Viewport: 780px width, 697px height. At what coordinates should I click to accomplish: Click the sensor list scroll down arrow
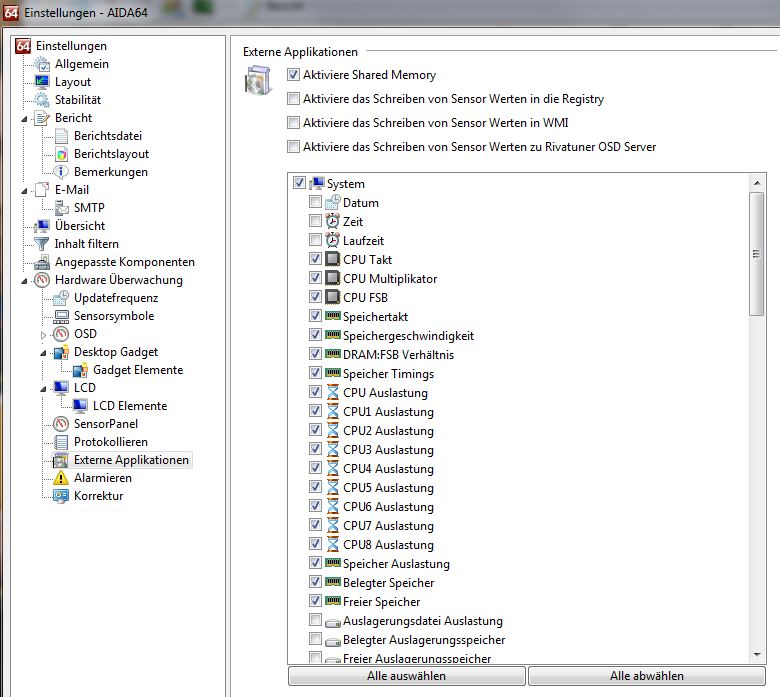(757, 654)
